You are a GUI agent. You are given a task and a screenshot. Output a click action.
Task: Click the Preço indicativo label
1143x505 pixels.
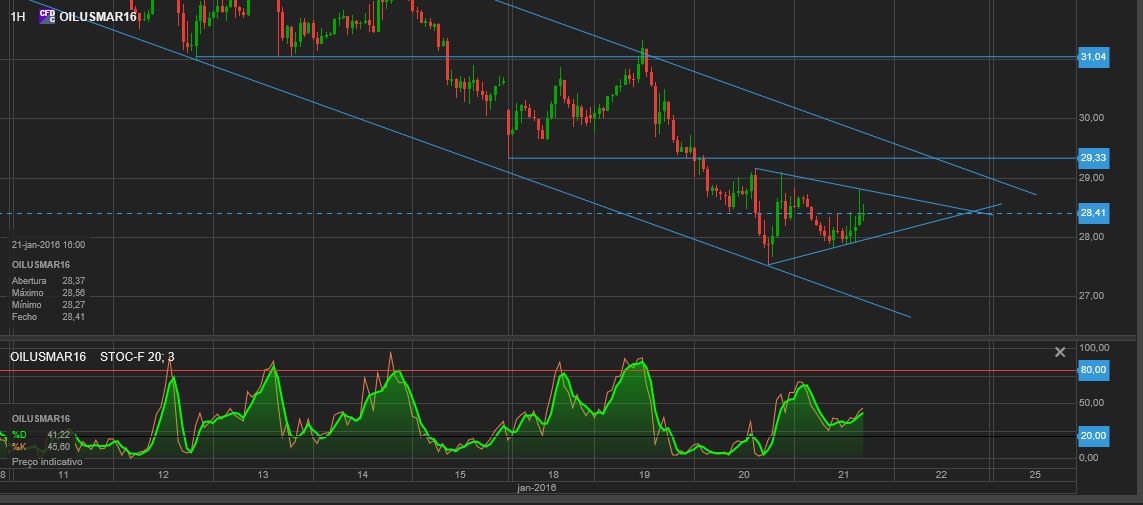click(47, 462)
